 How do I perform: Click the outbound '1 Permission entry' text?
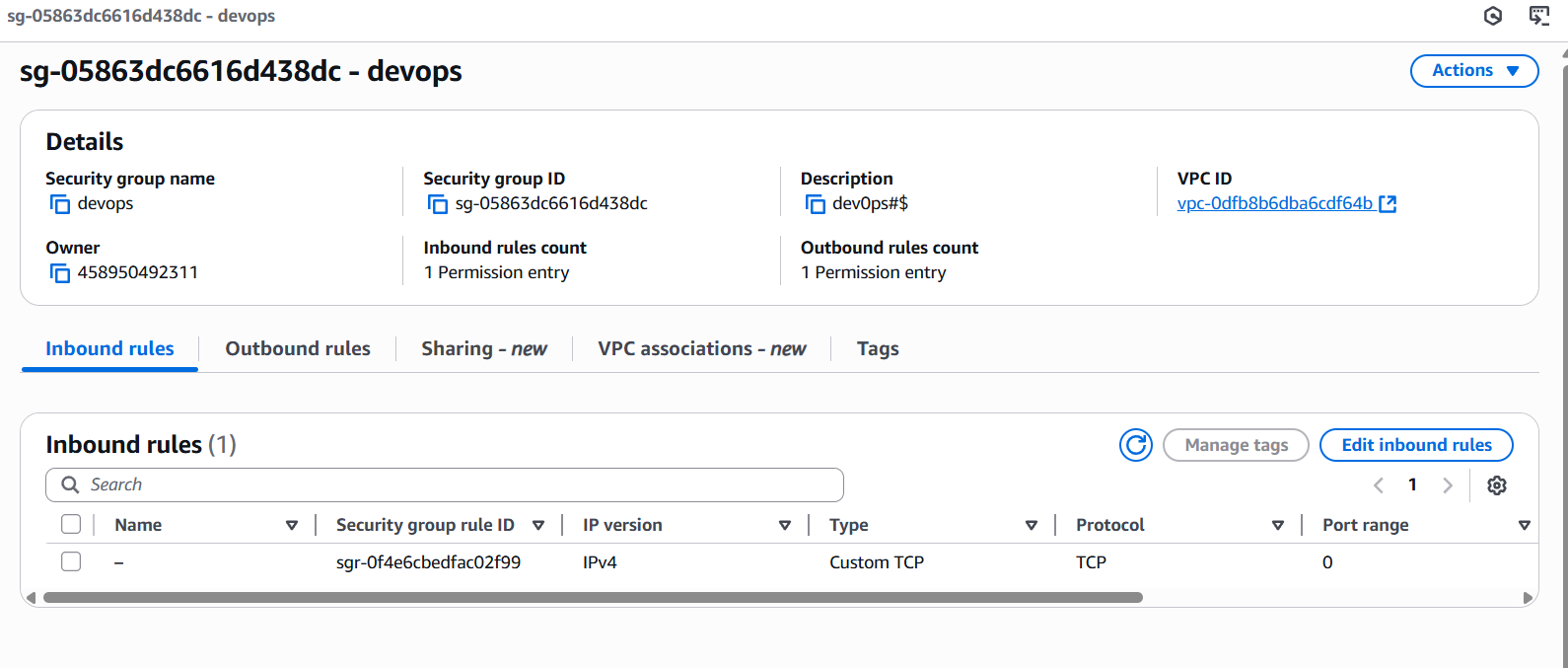pos(874,273)
